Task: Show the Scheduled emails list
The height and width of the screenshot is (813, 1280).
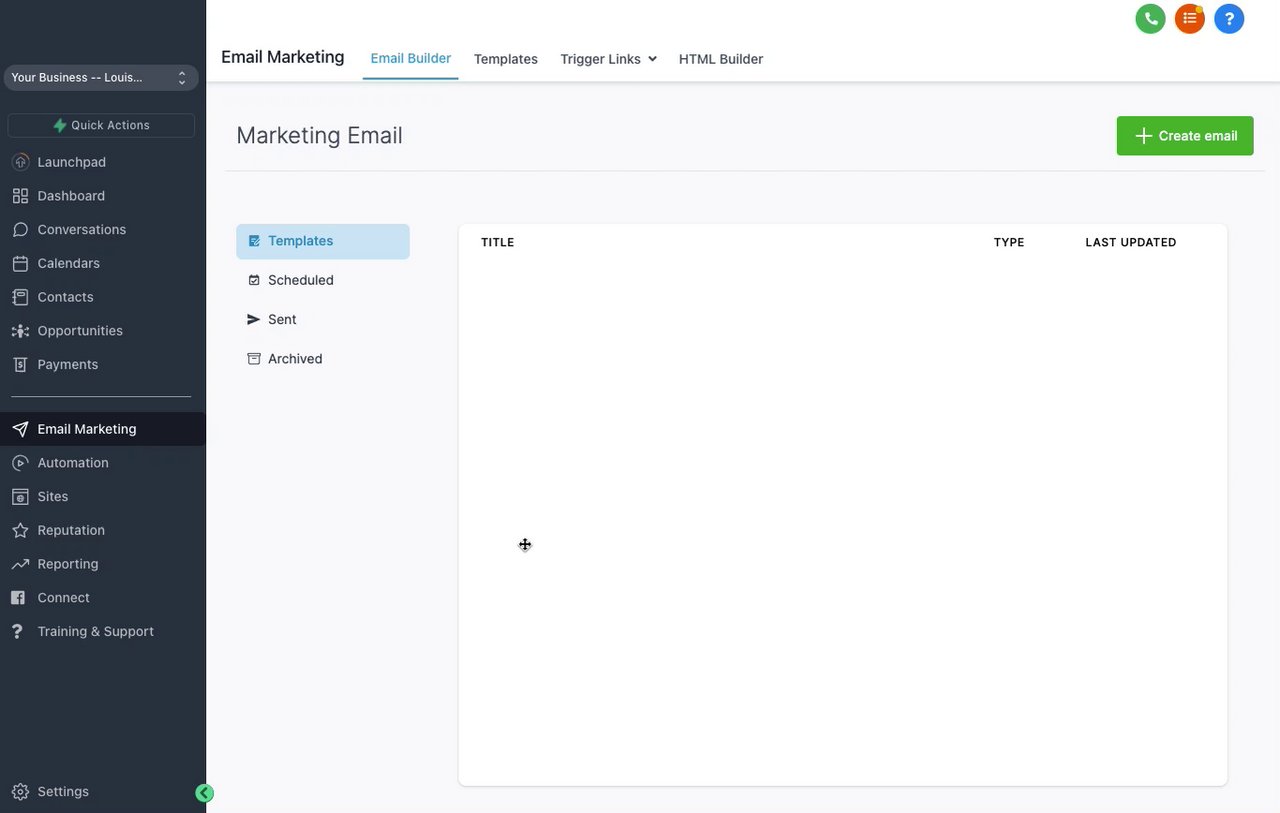Action: 300,280
